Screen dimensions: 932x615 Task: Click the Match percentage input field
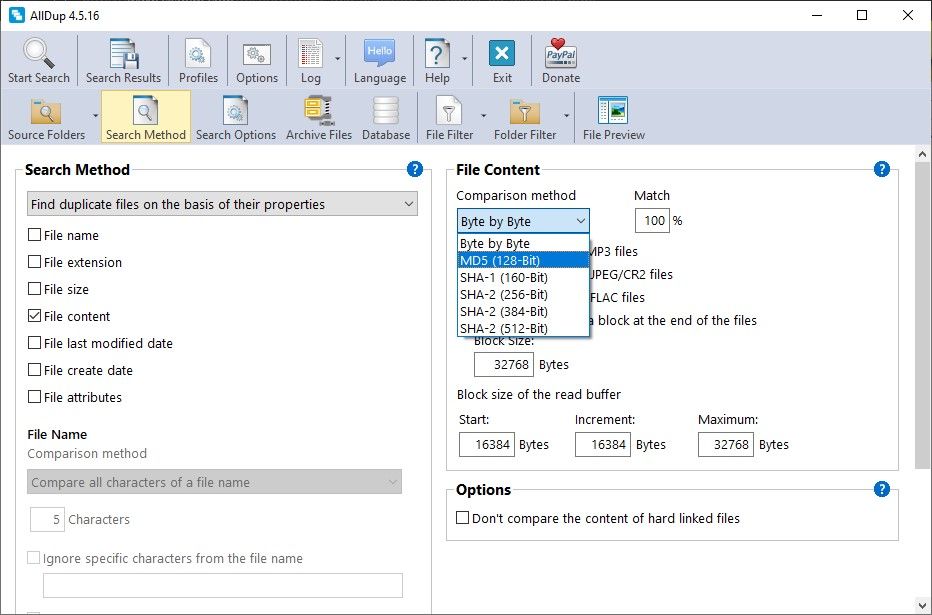tap(652, 221)
